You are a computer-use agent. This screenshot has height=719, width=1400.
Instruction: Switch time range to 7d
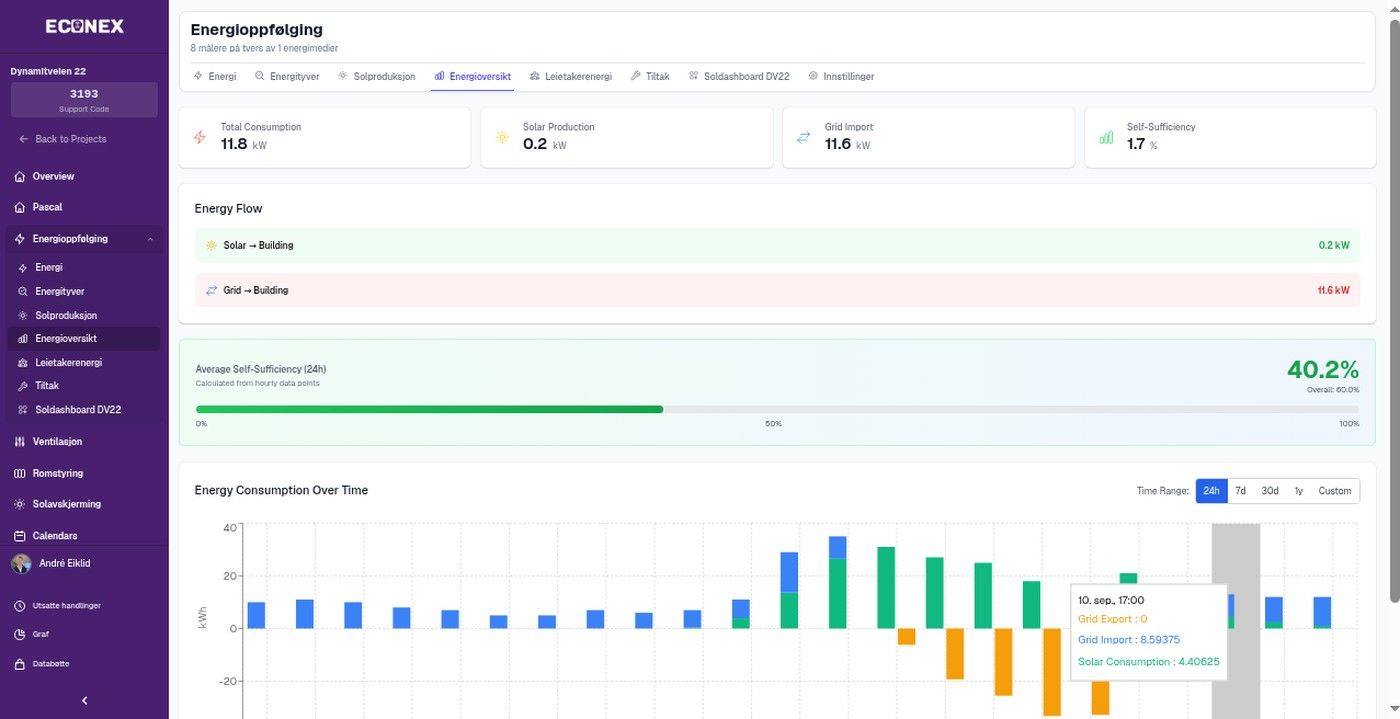click(x=1240, y=491)
